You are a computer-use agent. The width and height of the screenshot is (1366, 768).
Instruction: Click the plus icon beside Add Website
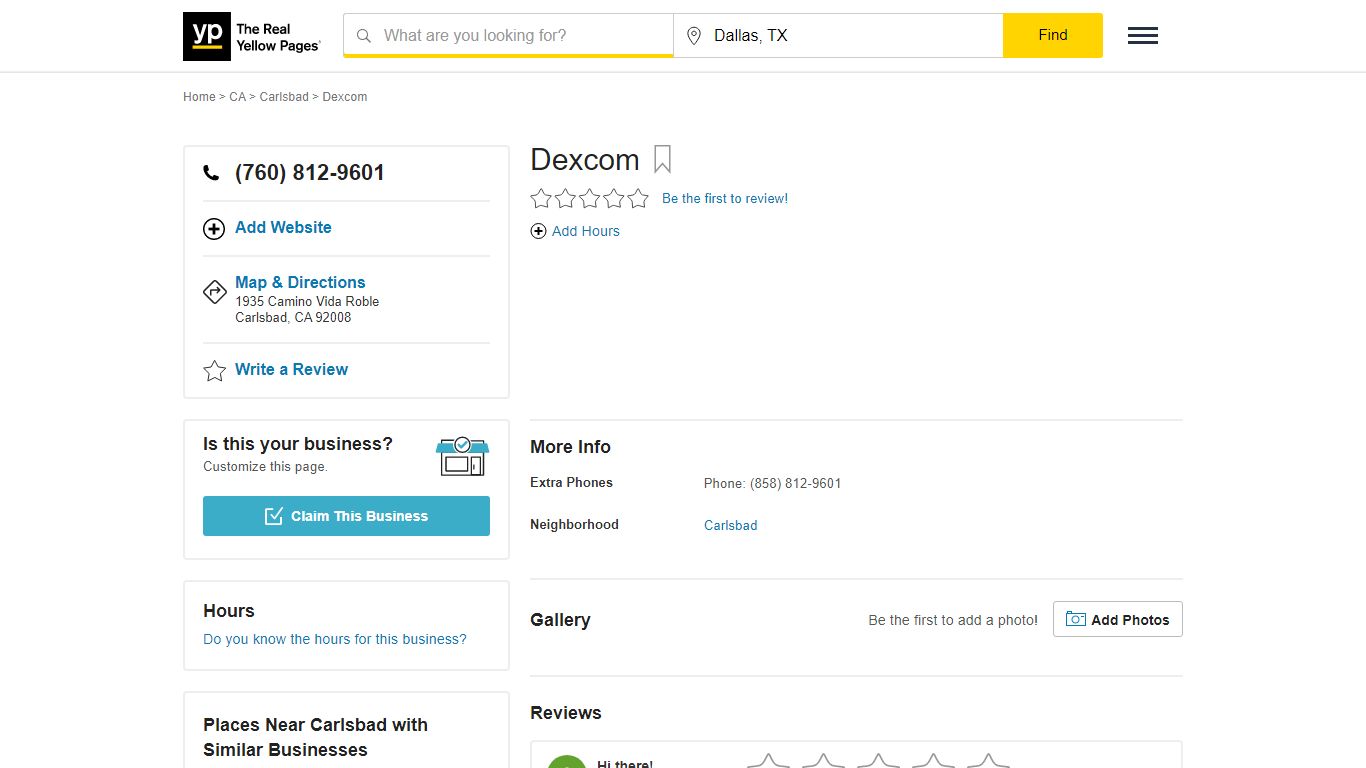[214, 229]
